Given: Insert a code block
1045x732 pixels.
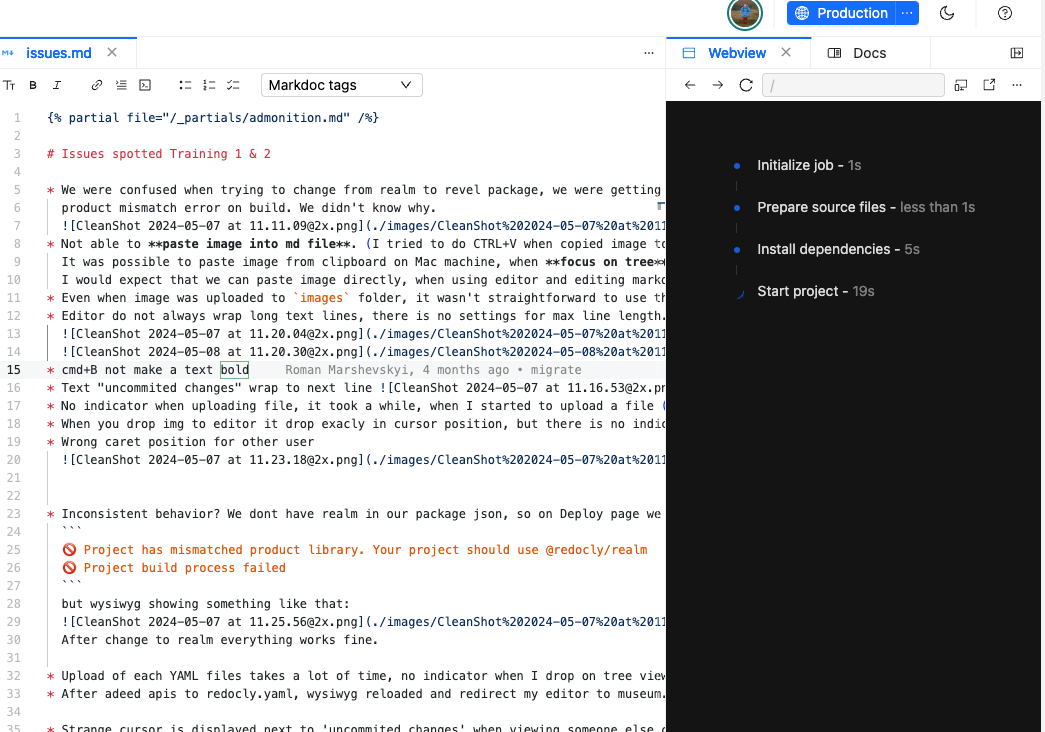Looking at the screenshot, I should [x=145, y=85].
